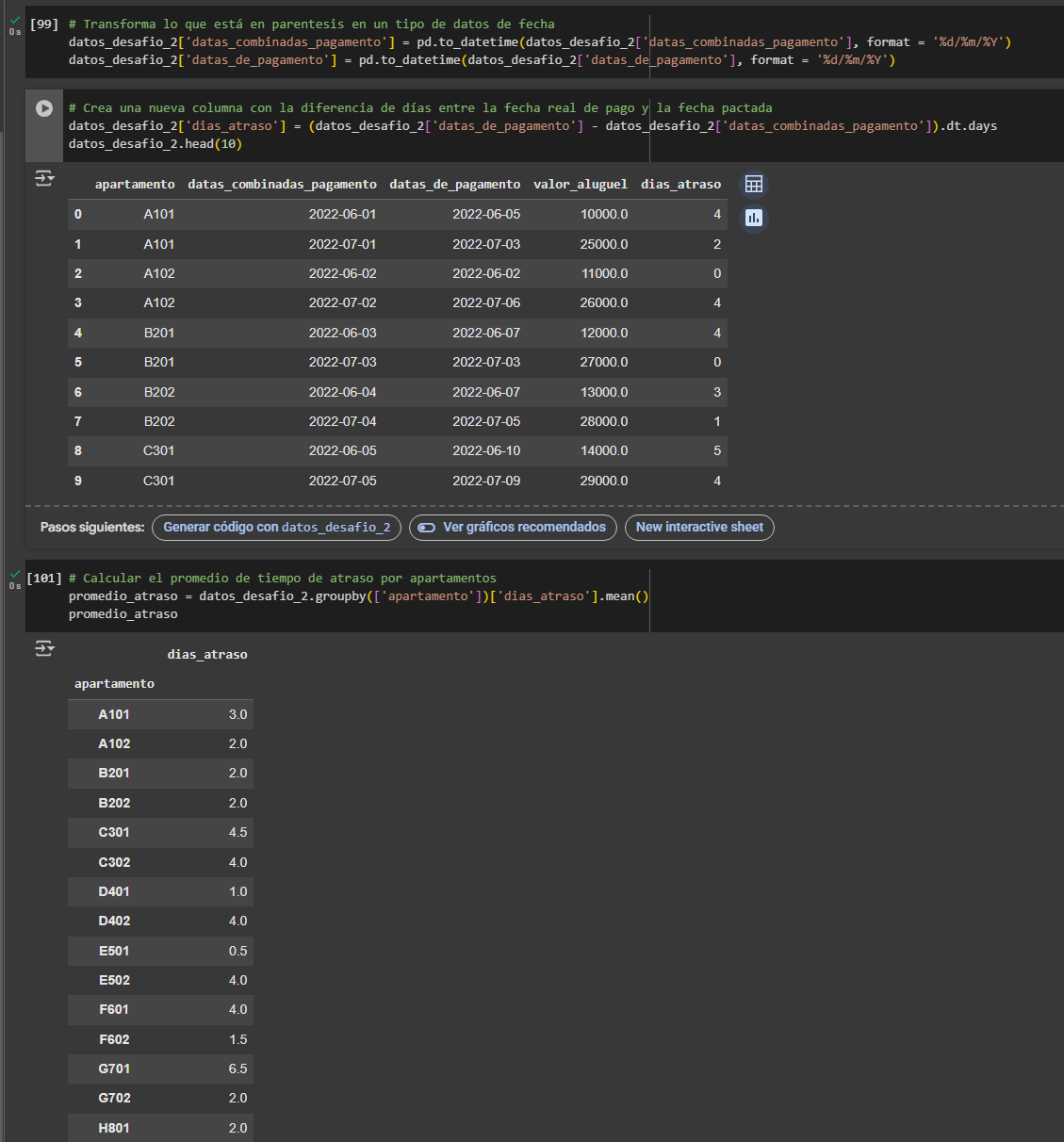Click C301 row with 4.5 average

(x=160, y=832)
